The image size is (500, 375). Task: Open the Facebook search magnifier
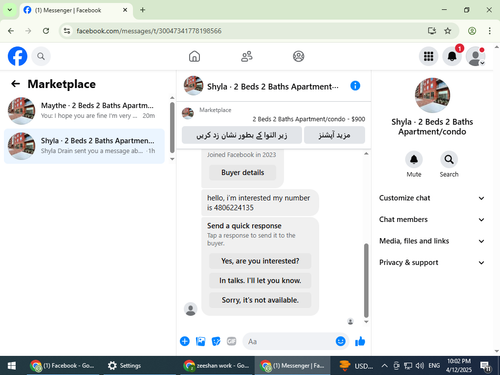[x=41, y=56]
